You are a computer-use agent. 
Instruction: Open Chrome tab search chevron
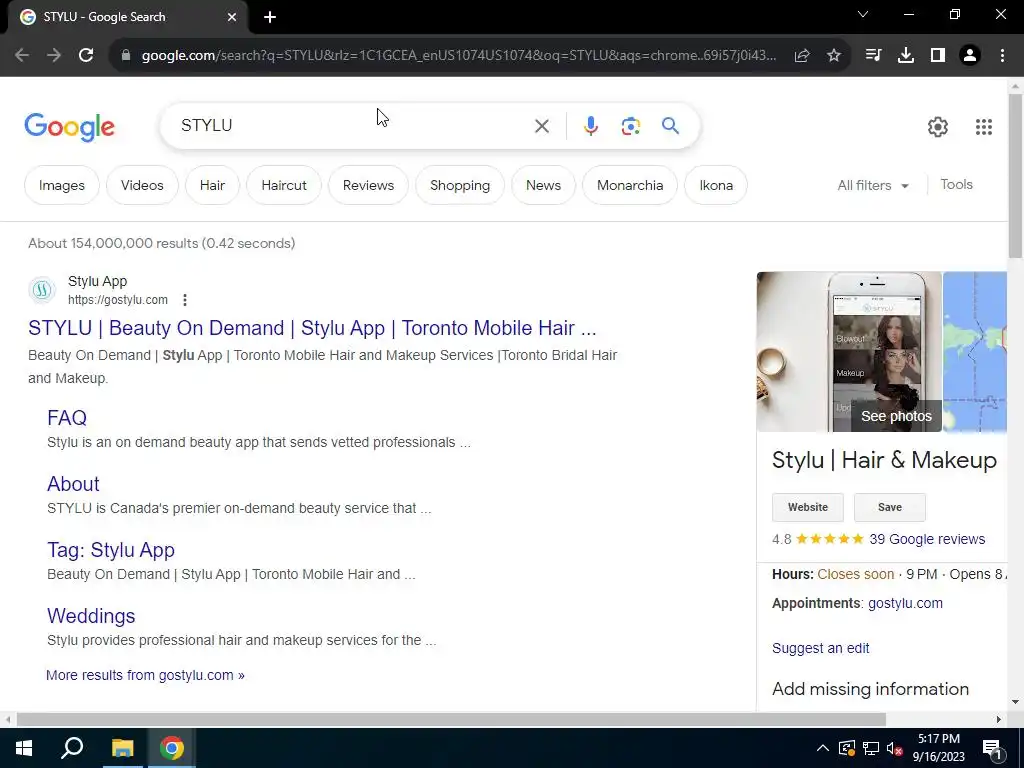[863, 14]
